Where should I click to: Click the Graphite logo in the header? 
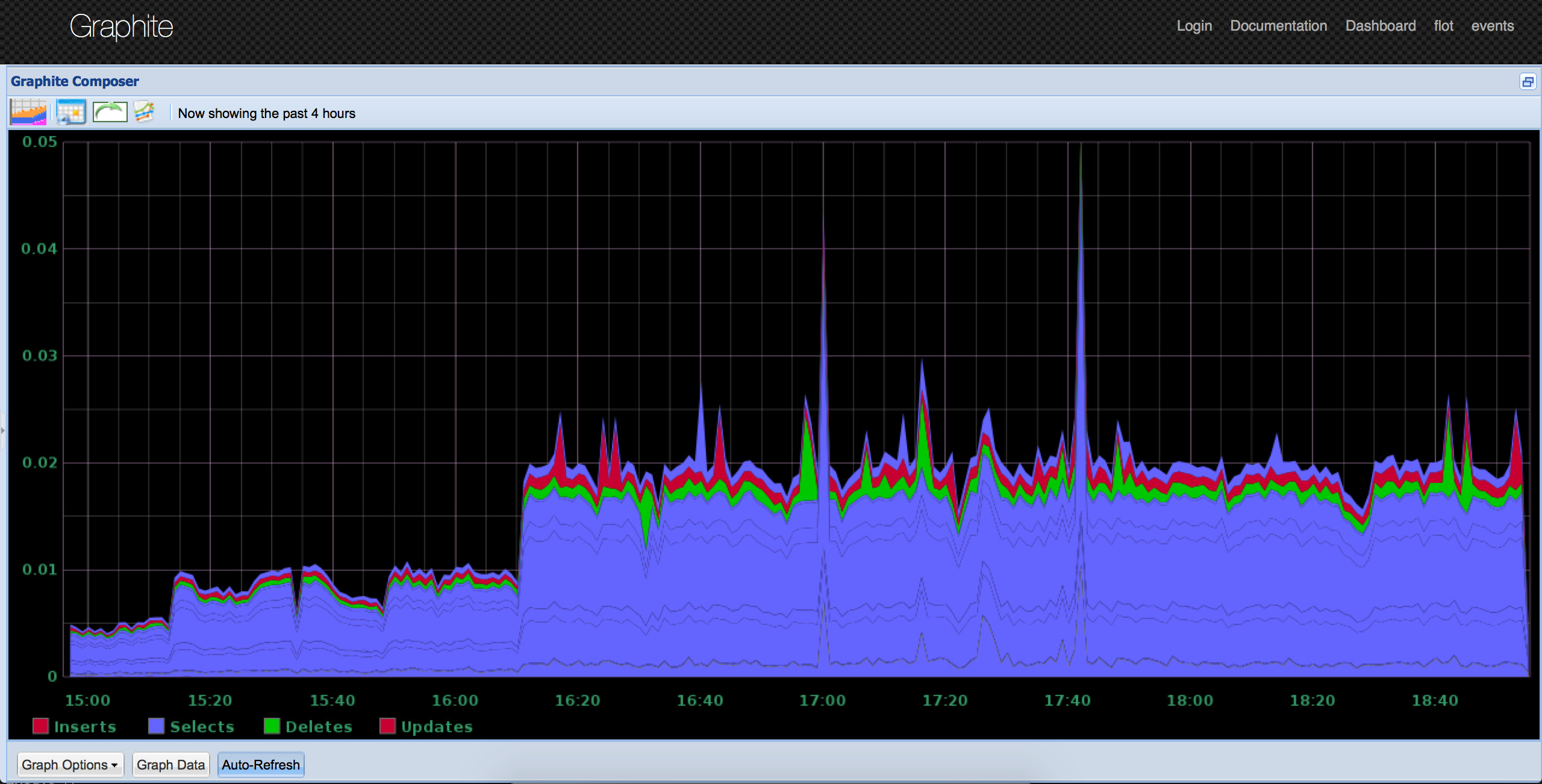(121, 27)
